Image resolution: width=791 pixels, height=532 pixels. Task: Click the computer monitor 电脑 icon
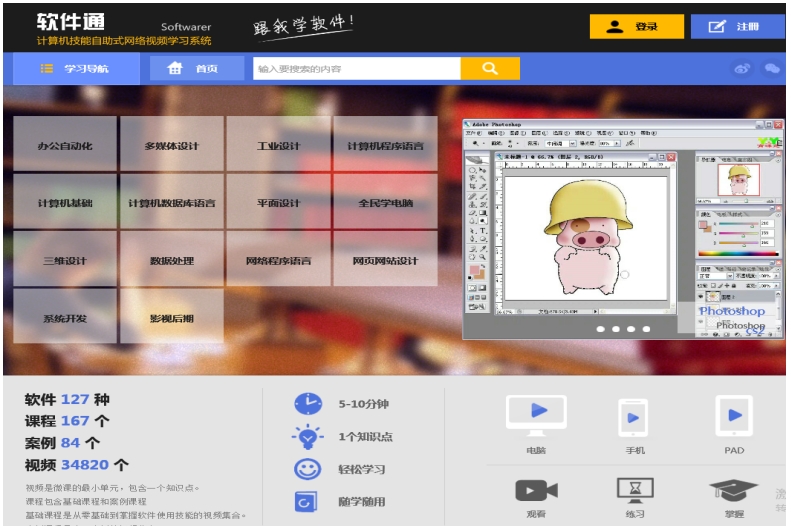tap(536, 413)
